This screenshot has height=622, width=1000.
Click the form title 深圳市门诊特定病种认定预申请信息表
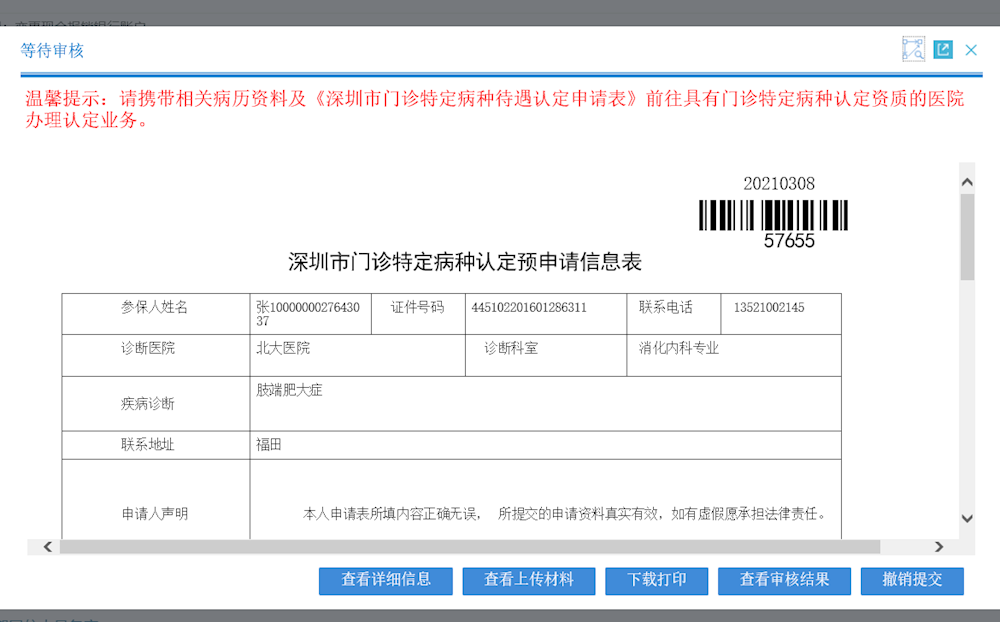tap(465, 263)
